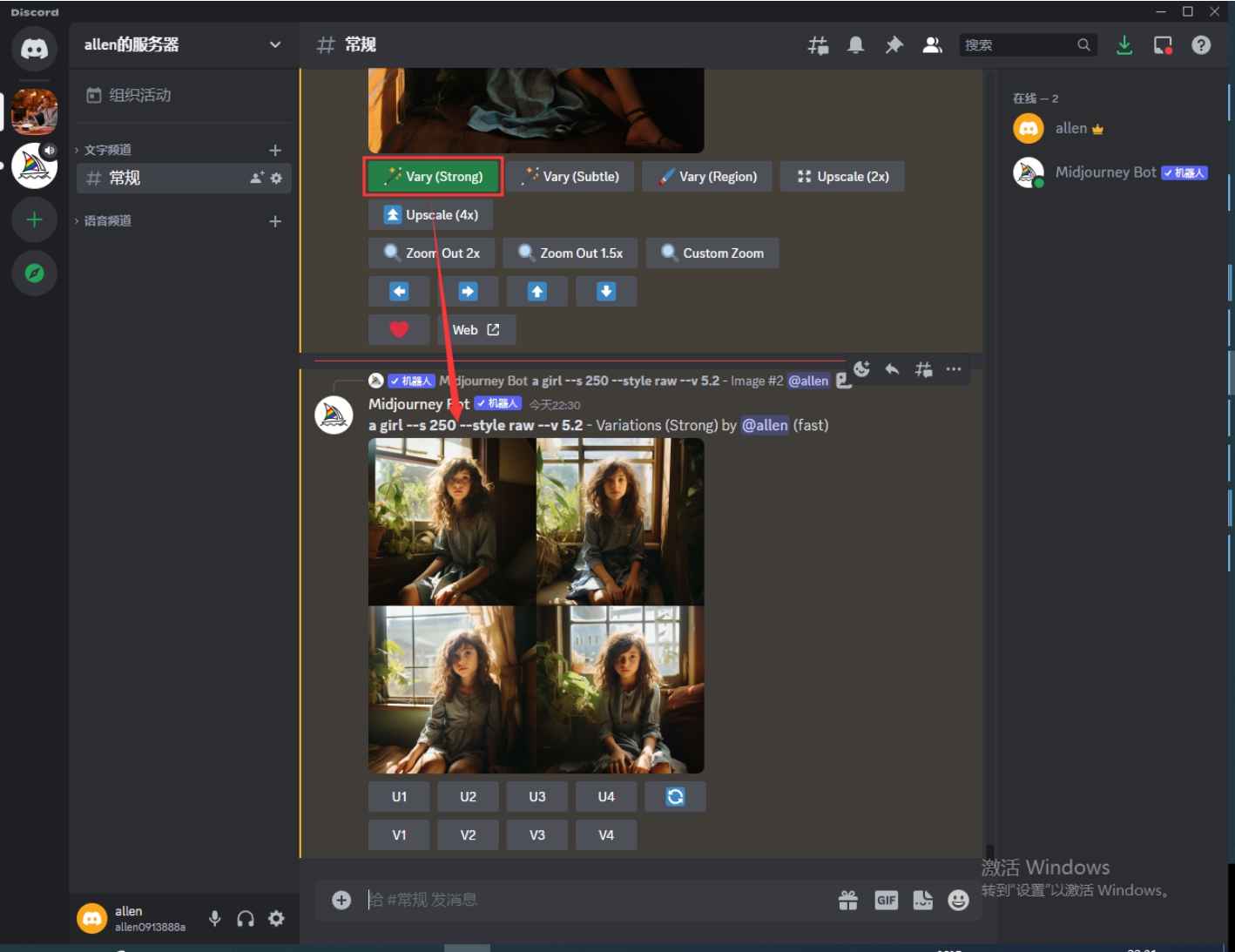Open notification settings bell icon
Viewport: 1235px width, 952px height.
coord(856,45)
